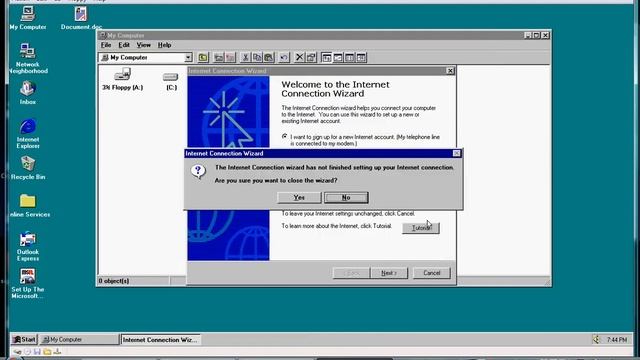
Task: Open the Help menu in My Computer
Action: point(164,45)
